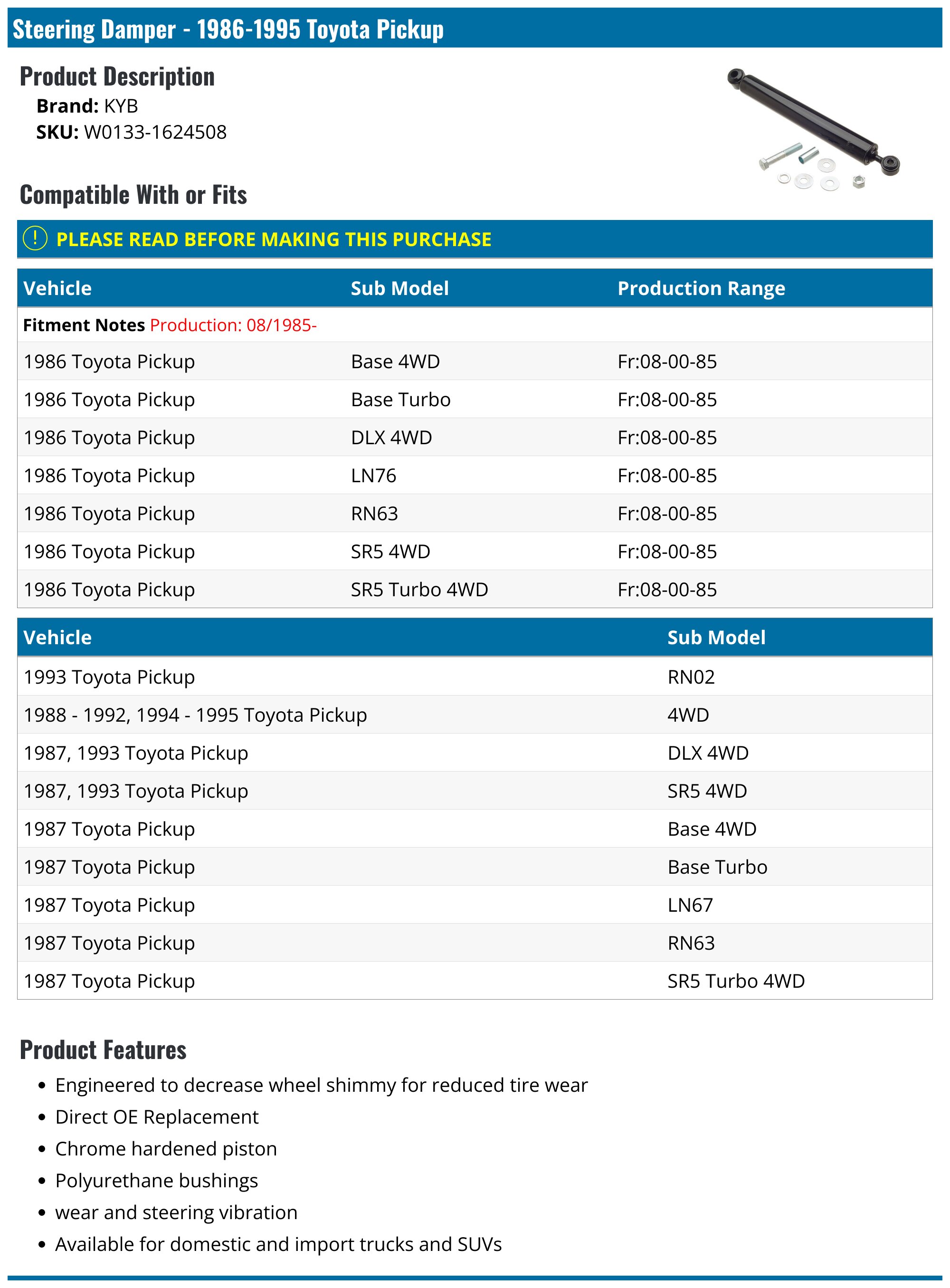
Task: Select the Brand: KYB text
Action: [87, 106]
